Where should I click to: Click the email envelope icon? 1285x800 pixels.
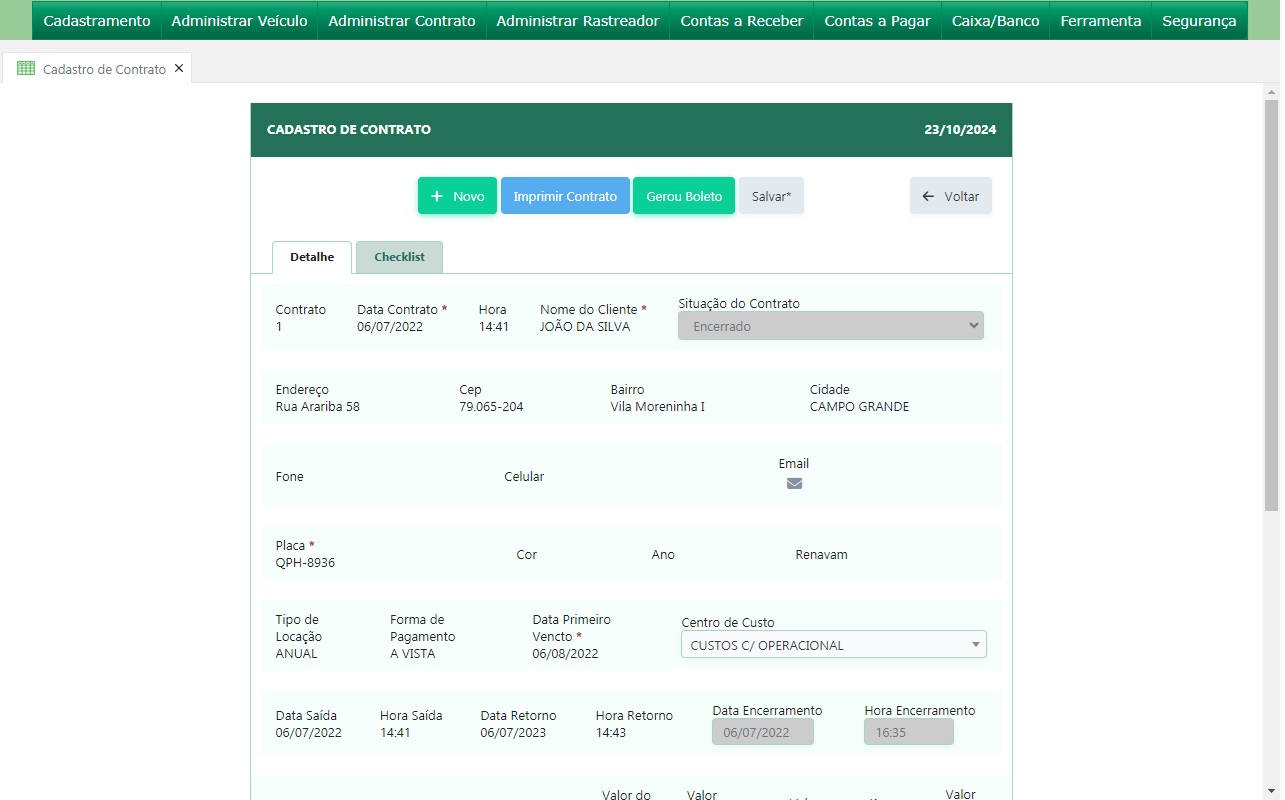pyautogui.click(x=794, y=483)
